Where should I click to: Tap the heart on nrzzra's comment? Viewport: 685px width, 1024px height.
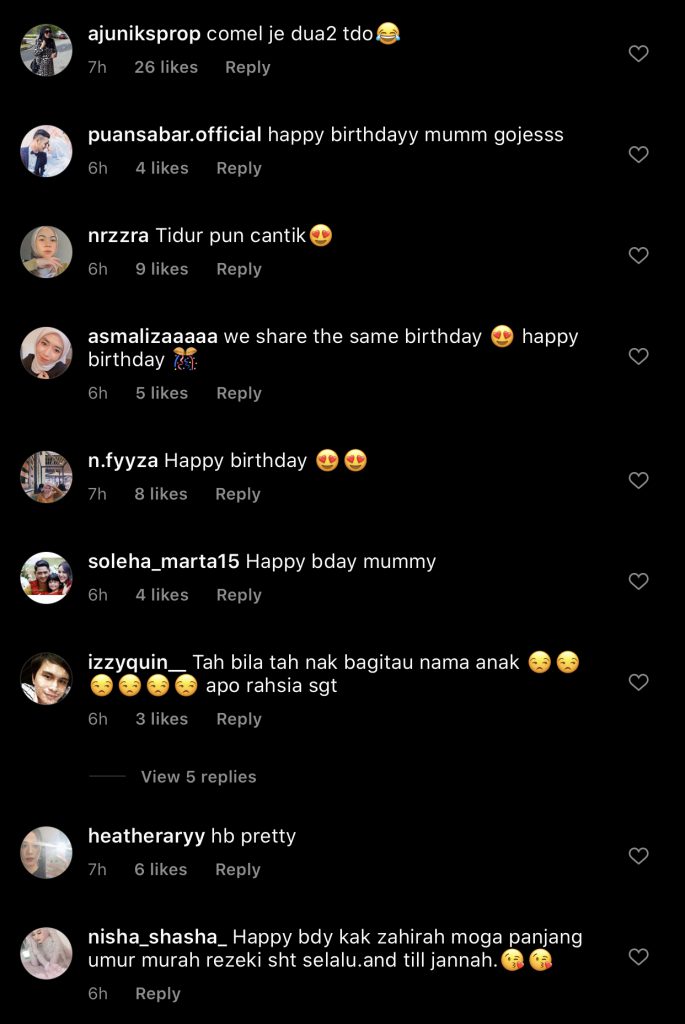[638, 256]
